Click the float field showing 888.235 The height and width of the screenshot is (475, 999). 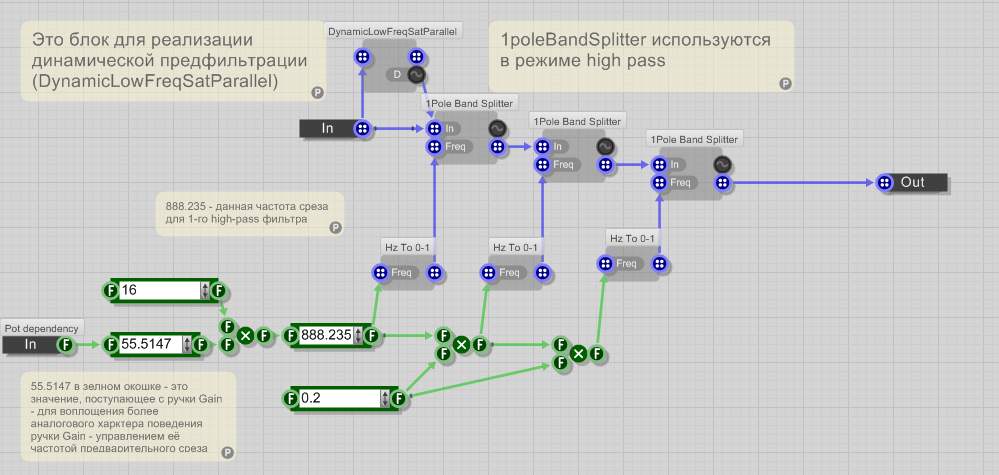(326, 336)
